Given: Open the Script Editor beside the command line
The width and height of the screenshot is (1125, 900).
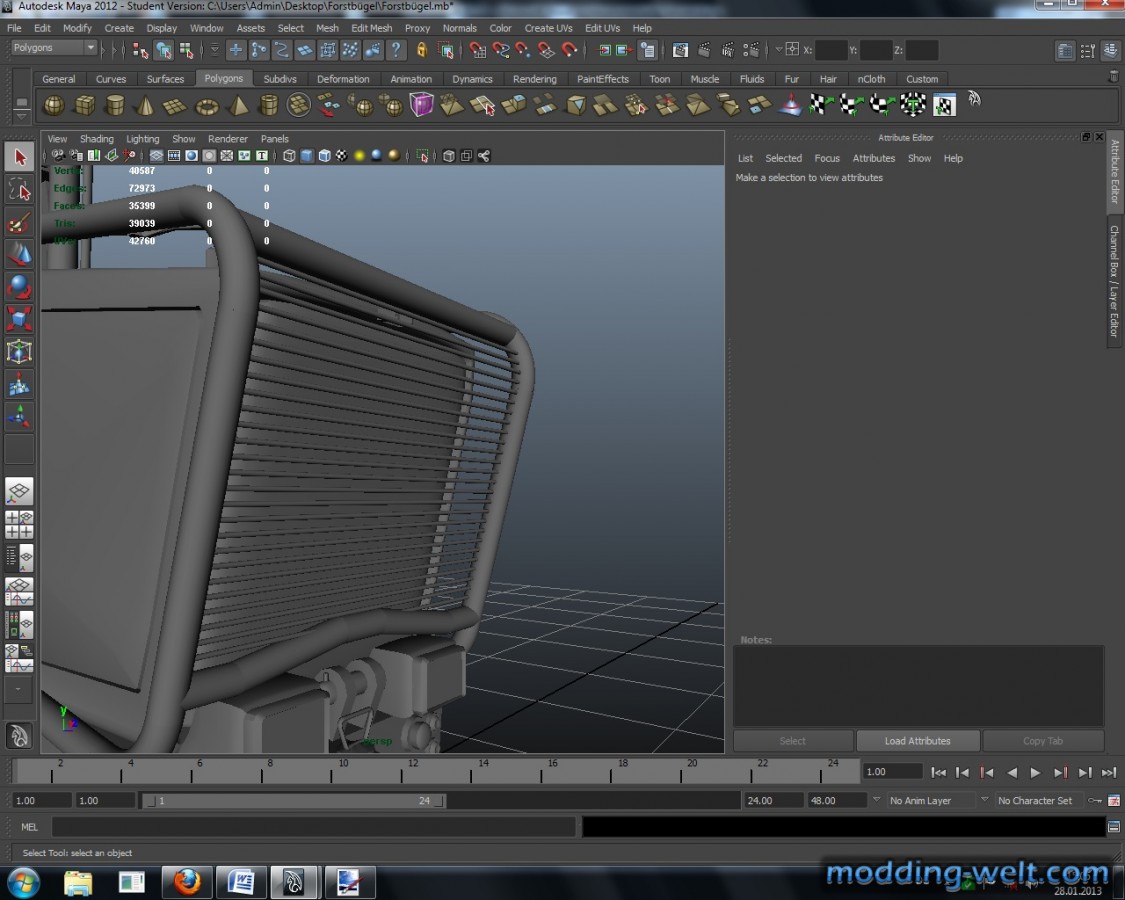Looking at the screenshot, I should (1114, 827).
